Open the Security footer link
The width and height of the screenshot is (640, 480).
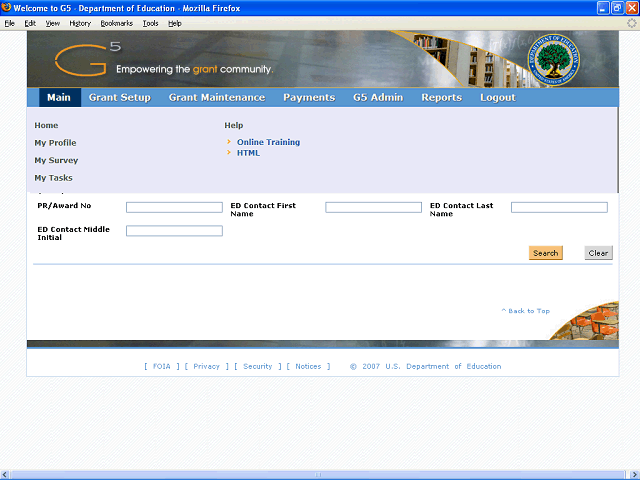258,367
